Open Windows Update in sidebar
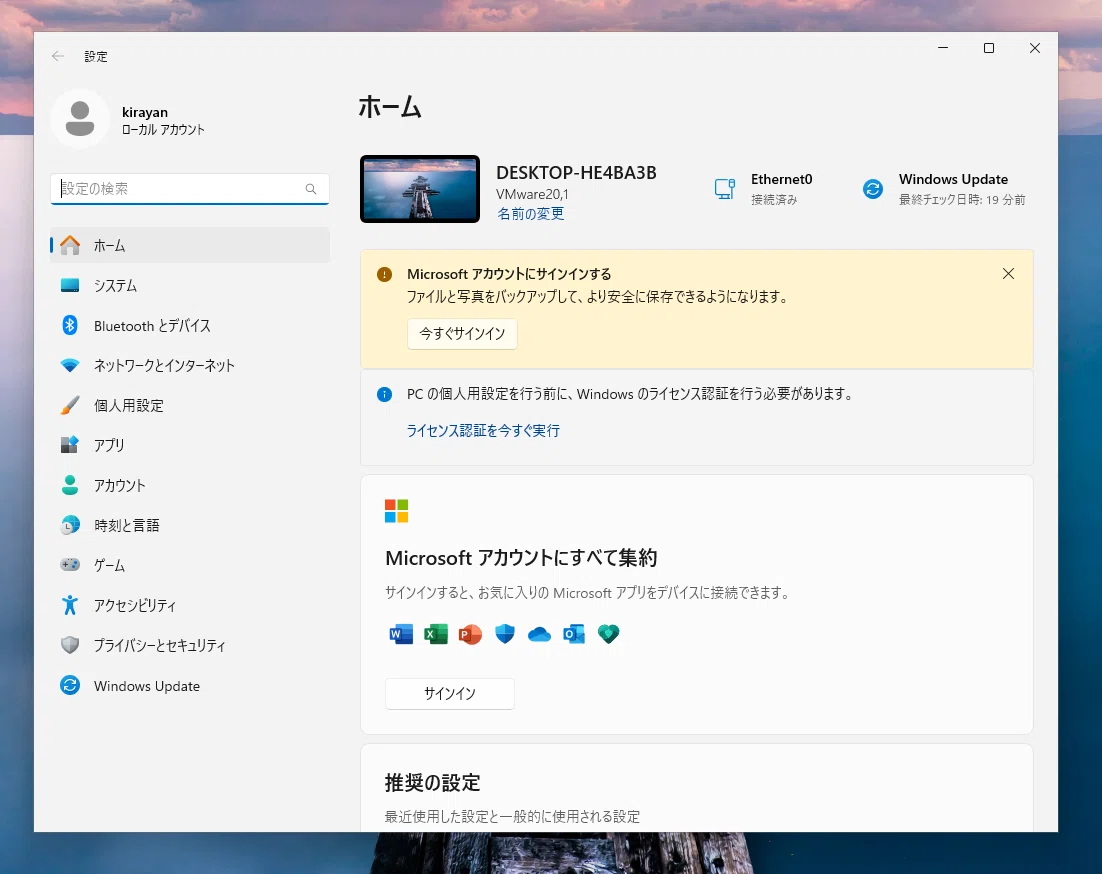 point(190,685)
